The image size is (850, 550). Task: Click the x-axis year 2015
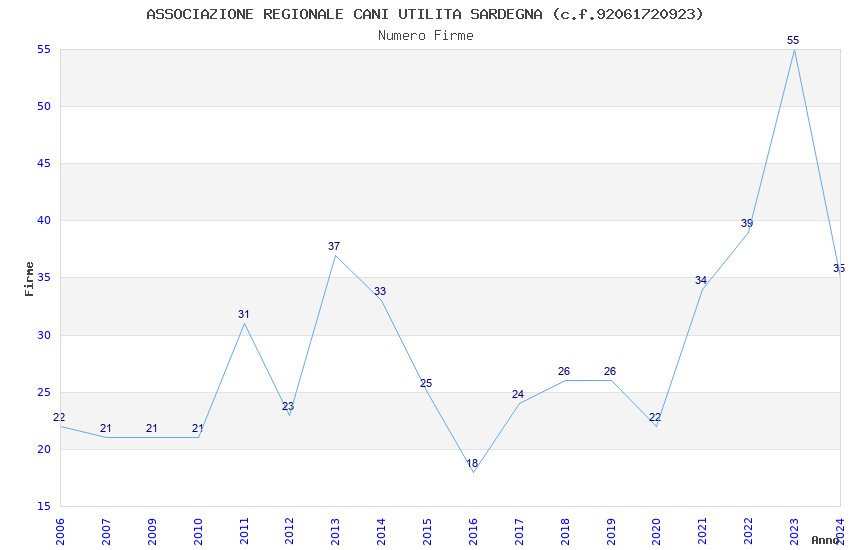click(427, 531)
